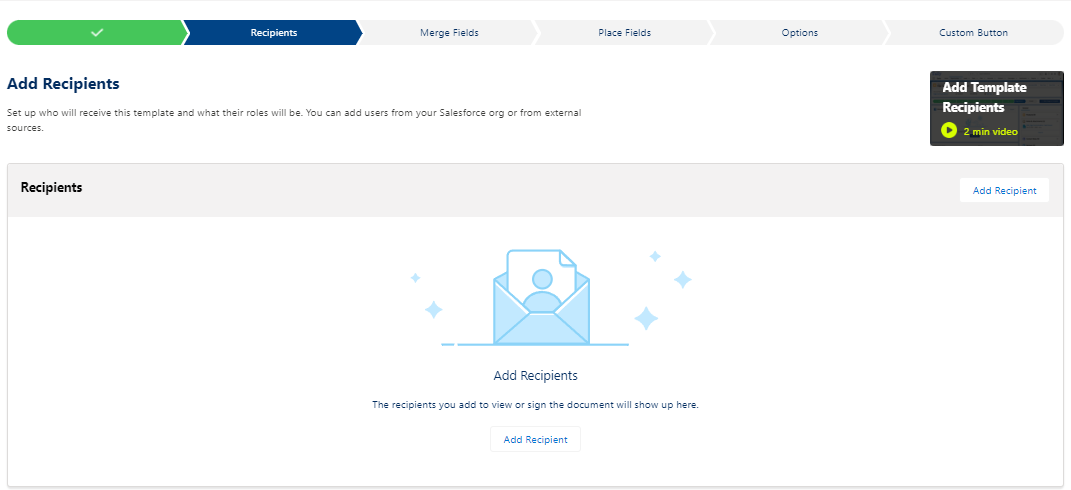Click the "recipients you add" helper text

pos(535,405)
